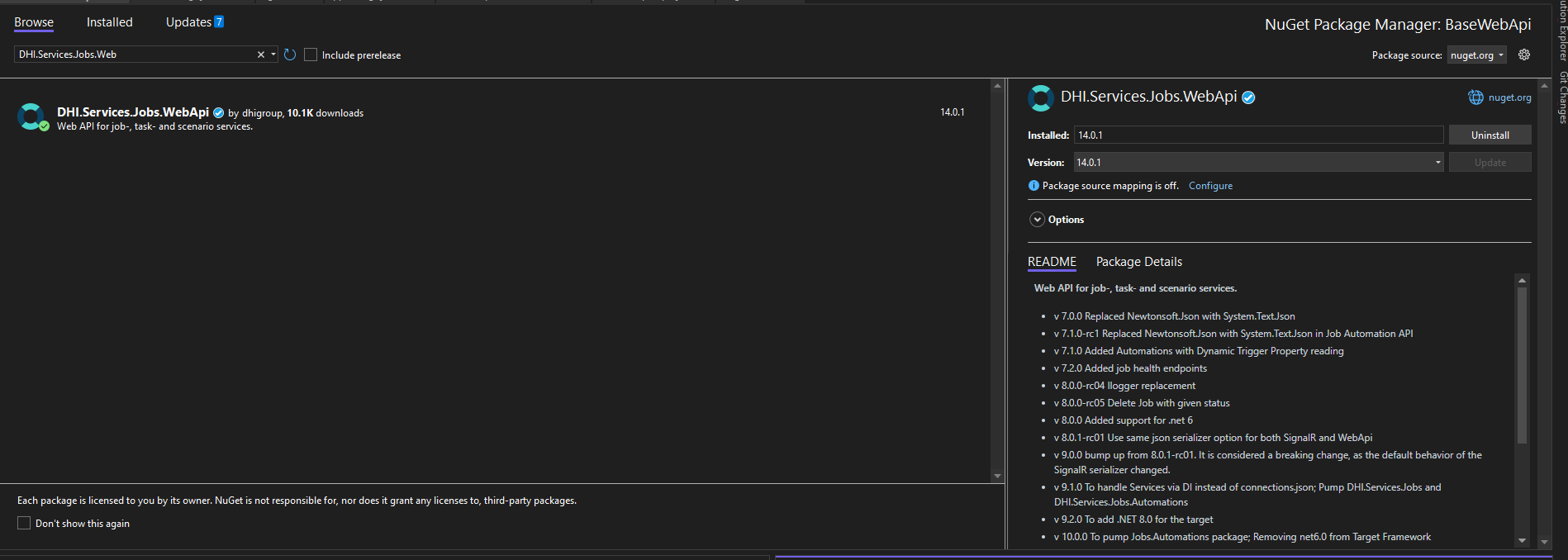The image size is (1568, 560).
Task: Open the Version dropdown
Action: [x=1258, y=162]
